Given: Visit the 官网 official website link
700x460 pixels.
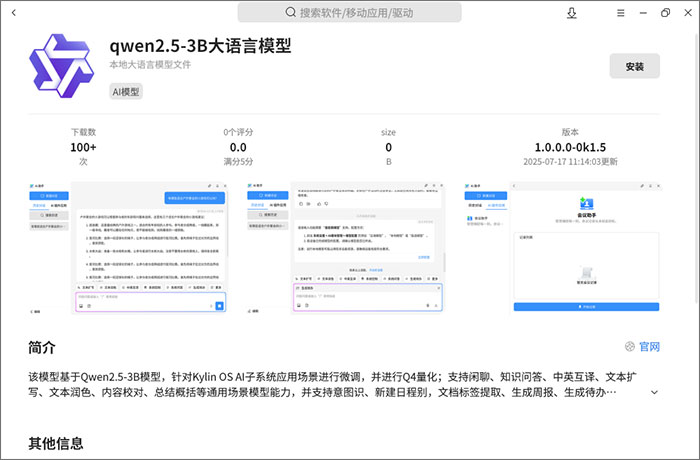Looking at the screenshot, I should click(649, 347).
